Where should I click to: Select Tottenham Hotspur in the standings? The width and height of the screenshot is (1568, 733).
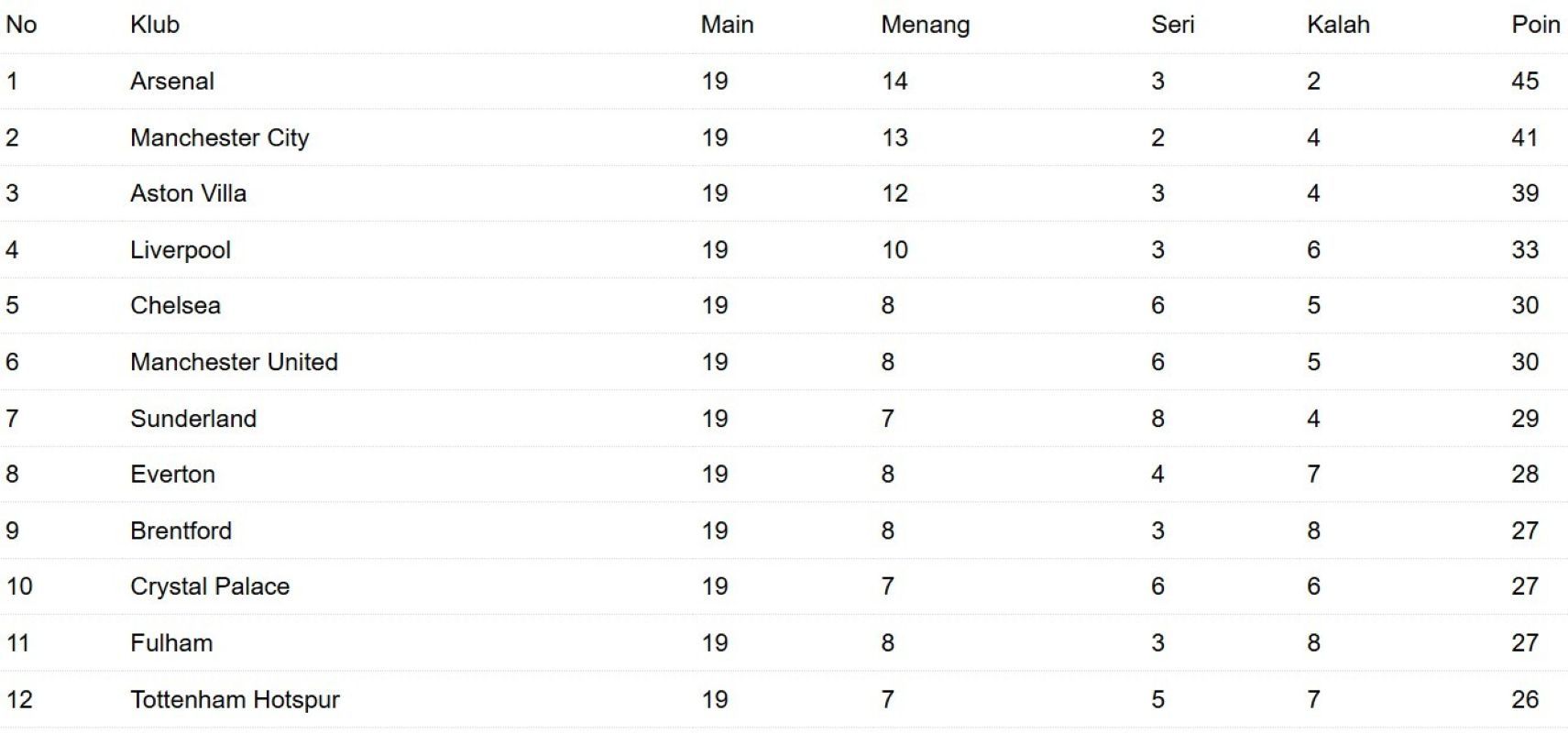click(x=235, y=700)
